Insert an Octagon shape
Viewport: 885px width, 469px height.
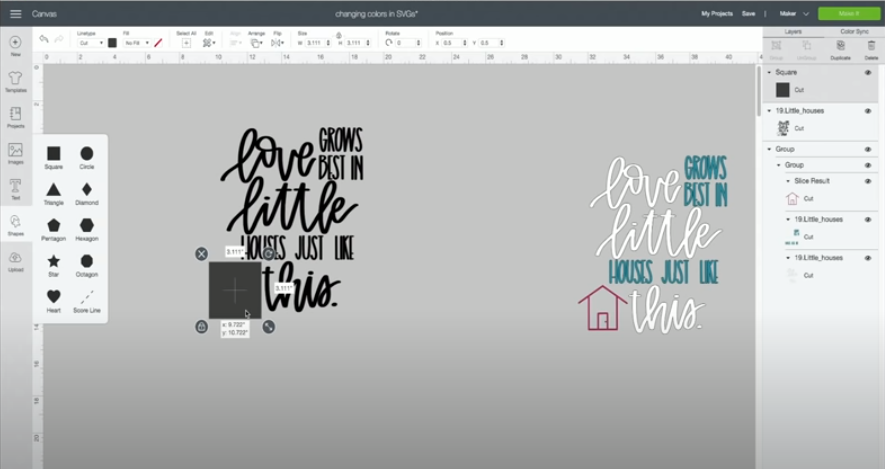click(86, 265)
